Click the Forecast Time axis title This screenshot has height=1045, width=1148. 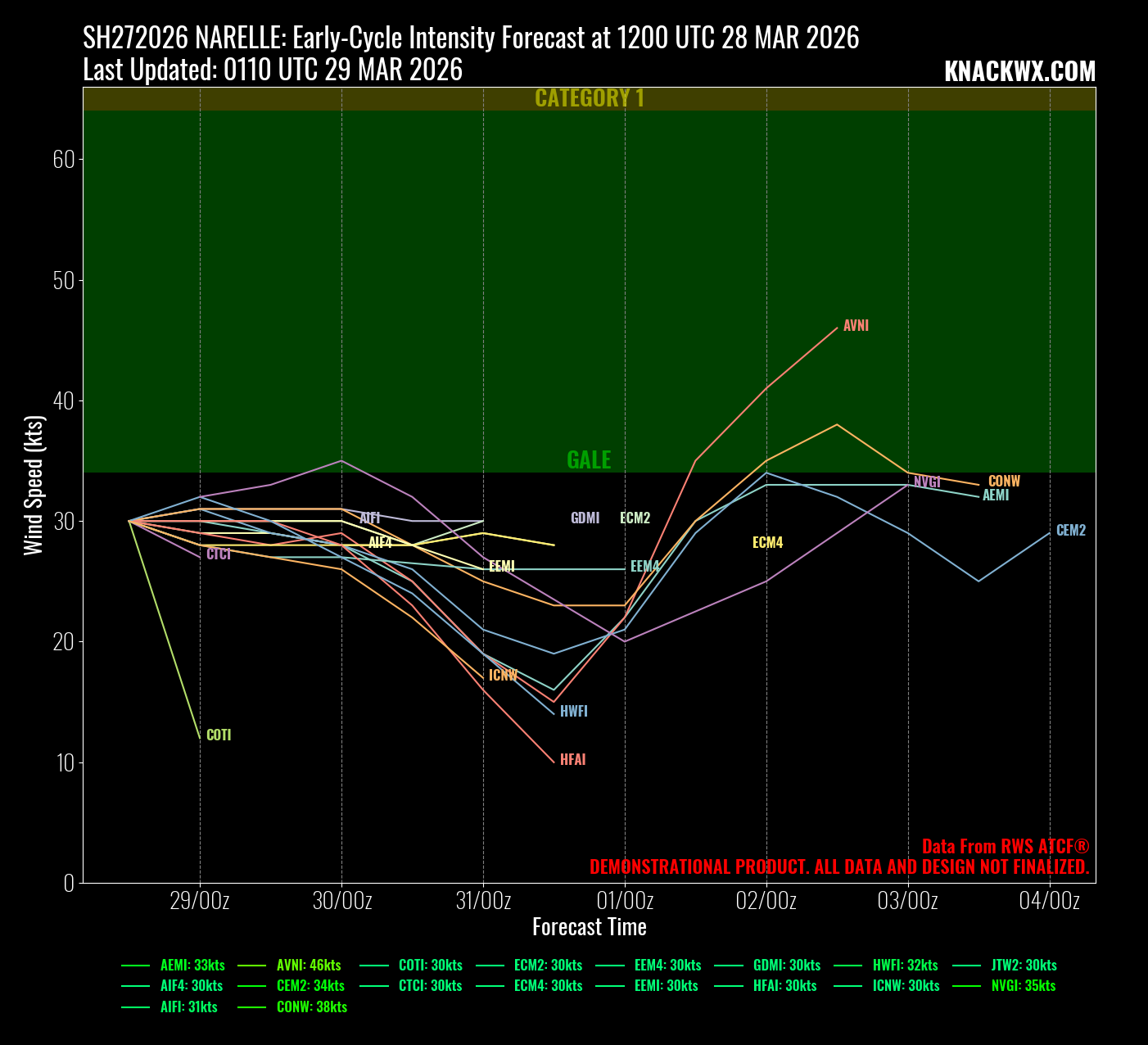(x=589, y=927)
